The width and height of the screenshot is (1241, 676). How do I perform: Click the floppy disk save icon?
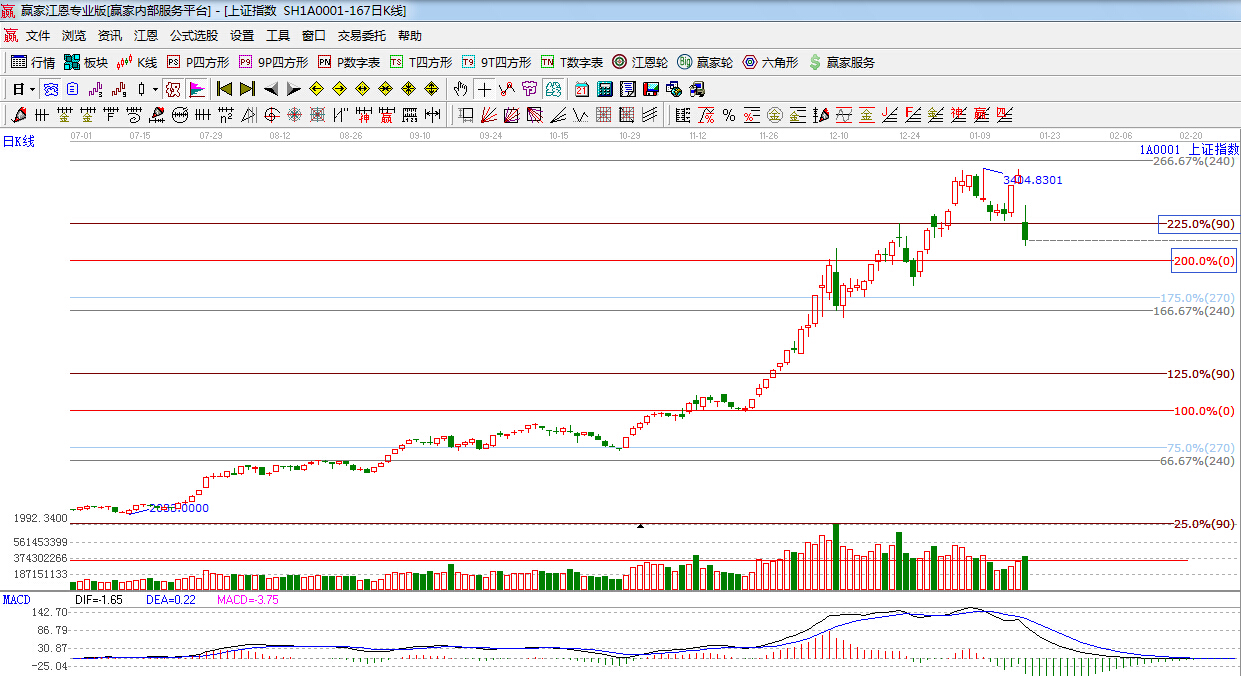651,89
